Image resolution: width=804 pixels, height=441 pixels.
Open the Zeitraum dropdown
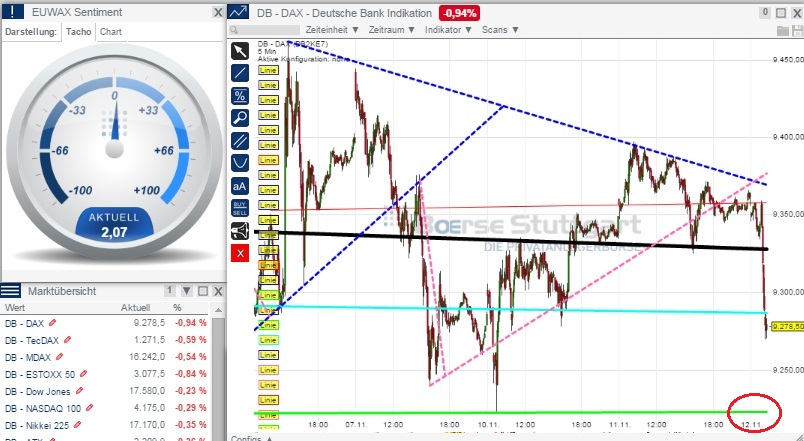click(x=392, y=30)
